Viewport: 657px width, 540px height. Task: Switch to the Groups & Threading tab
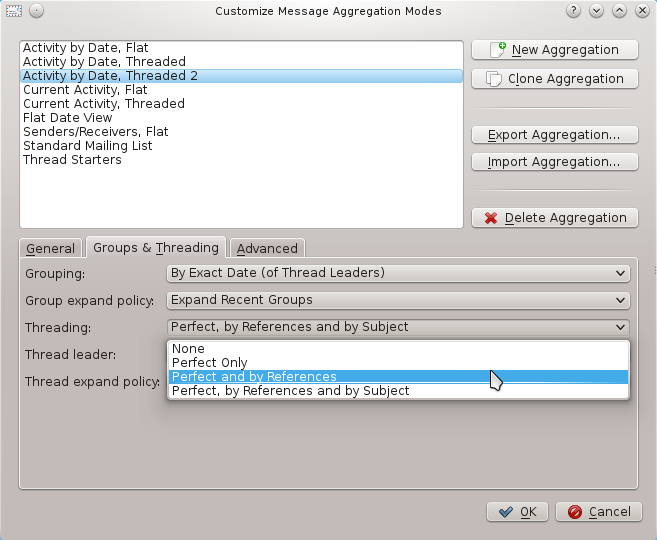point(156,248)
